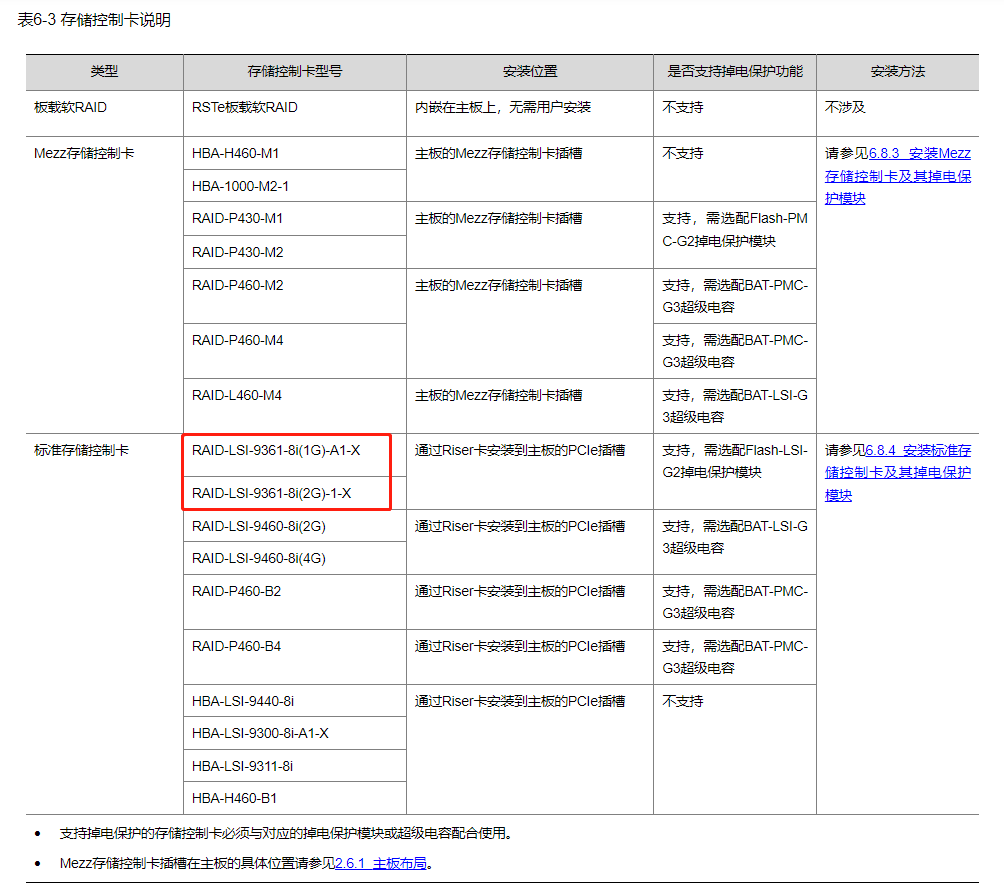
Task: Open the 6.8.4 安装标准存储控制卡 link
Action: 898,473
